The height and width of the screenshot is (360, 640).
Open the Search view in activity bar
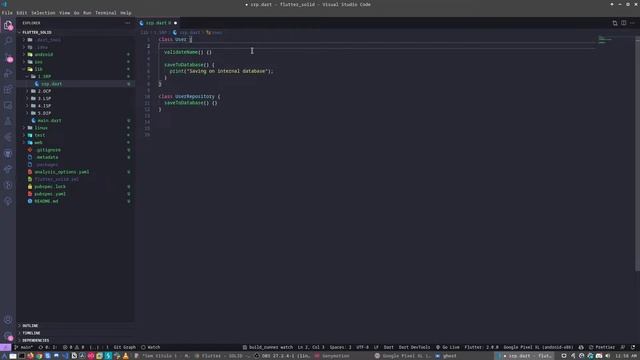pos(8,41)
